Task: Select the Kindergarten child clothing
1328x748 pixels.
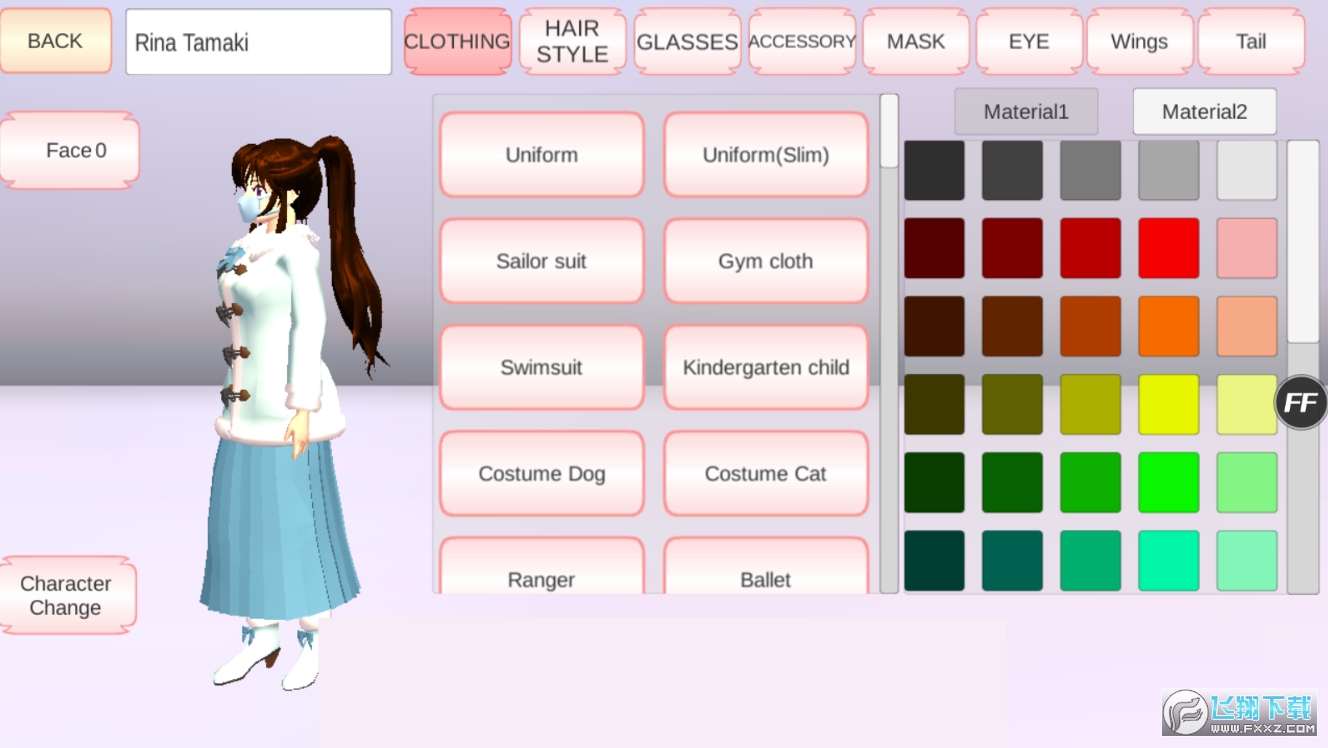Action: [765, 368]
